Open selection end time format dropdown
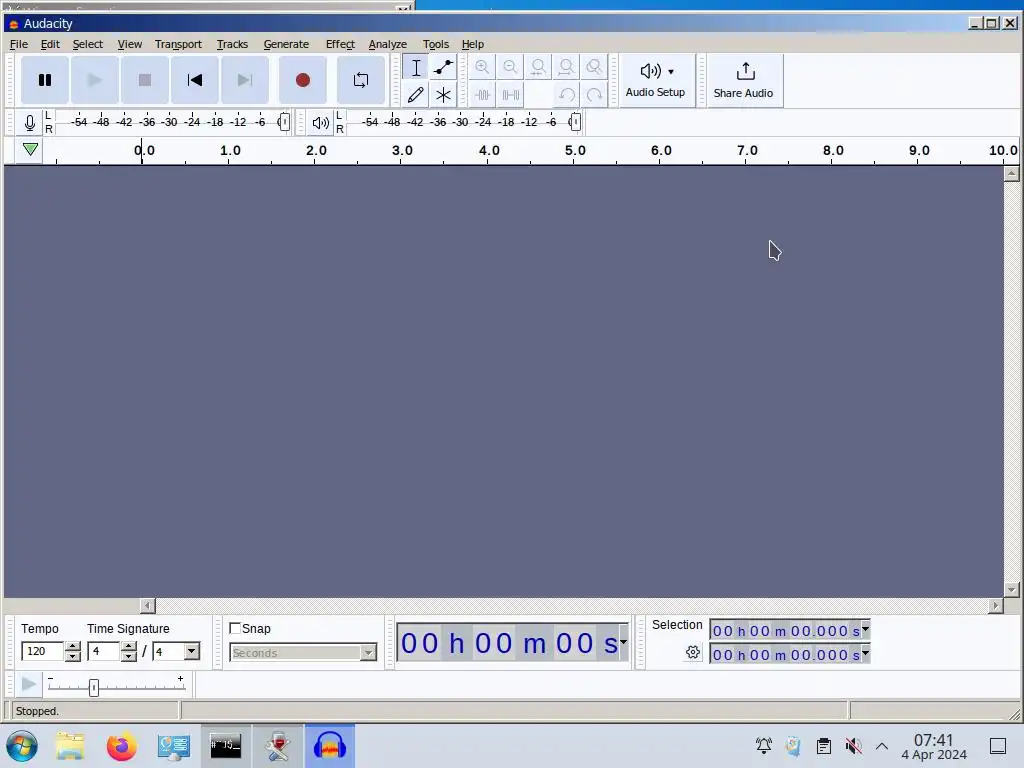Screen dimensions: 1024x768 (865, 652)
